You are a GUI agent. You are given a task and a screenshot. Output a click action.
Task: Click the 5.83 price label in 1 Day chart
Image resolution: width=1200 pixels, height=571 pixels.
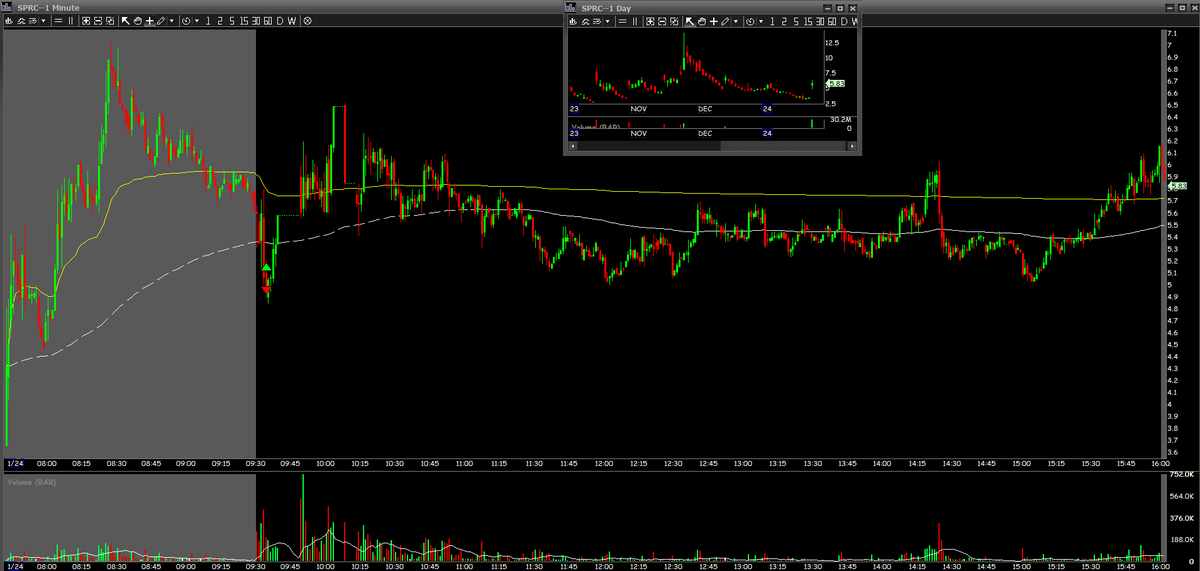[836, 84]
